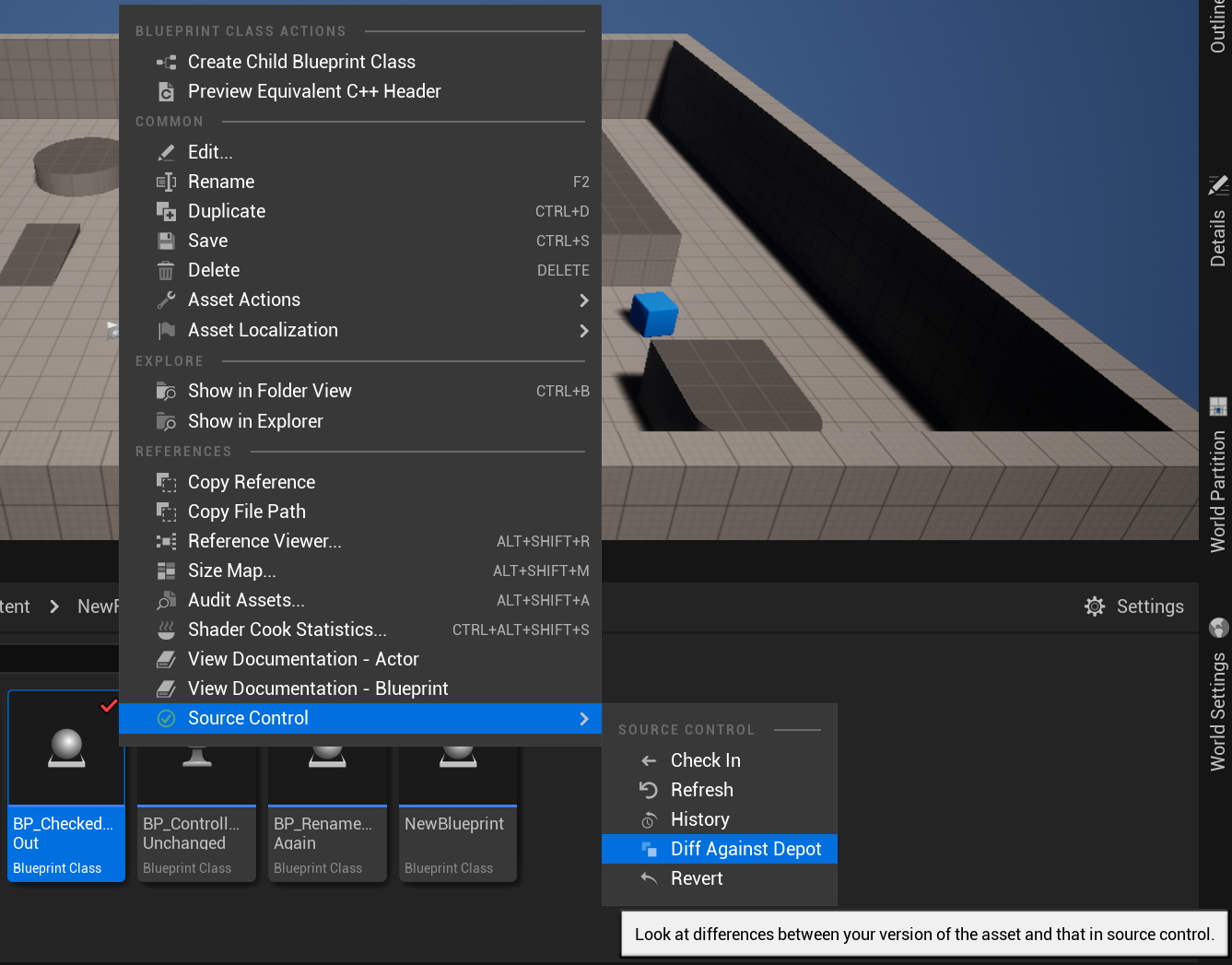Click the Duplicate icon in the menu
The image size is (1232, 965).
[167, 211]
